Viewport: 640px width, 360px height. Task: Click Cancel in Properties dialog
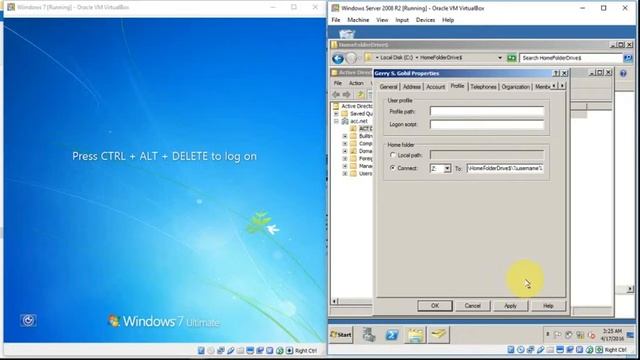[472, 306]
